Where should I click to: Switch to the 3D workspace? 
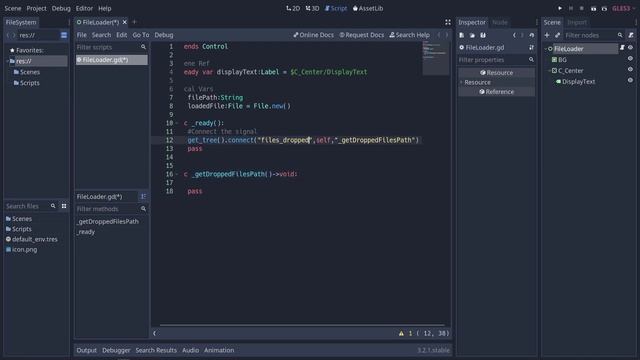(x=312, y=8)
